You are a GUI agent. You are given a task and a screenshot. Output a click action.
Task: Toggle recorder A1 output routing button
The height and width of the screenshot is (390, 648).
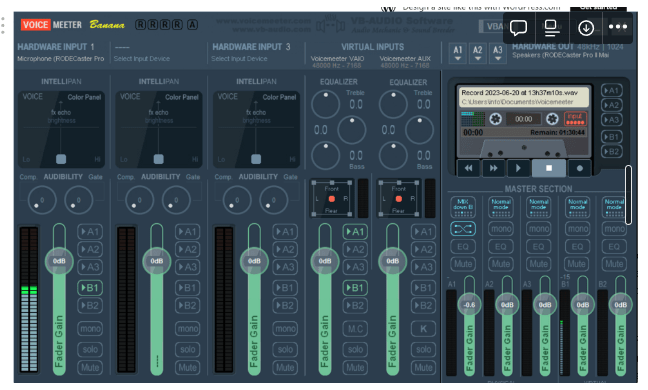611,90
